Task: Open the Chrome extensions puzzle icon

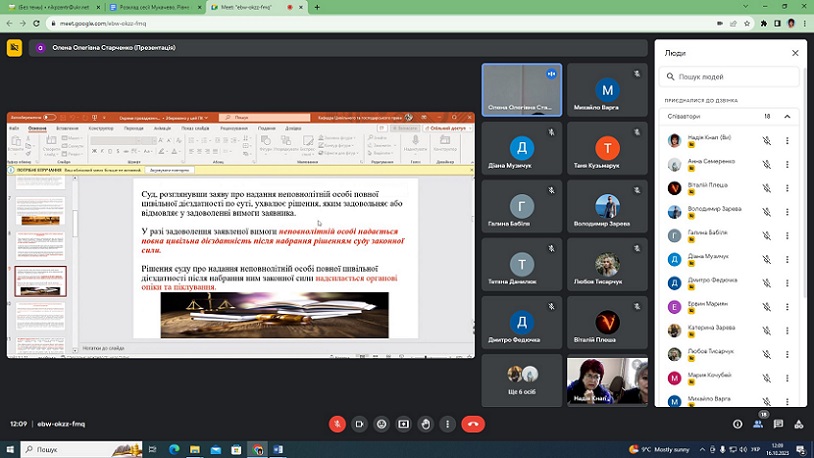Action: [764, 23]
